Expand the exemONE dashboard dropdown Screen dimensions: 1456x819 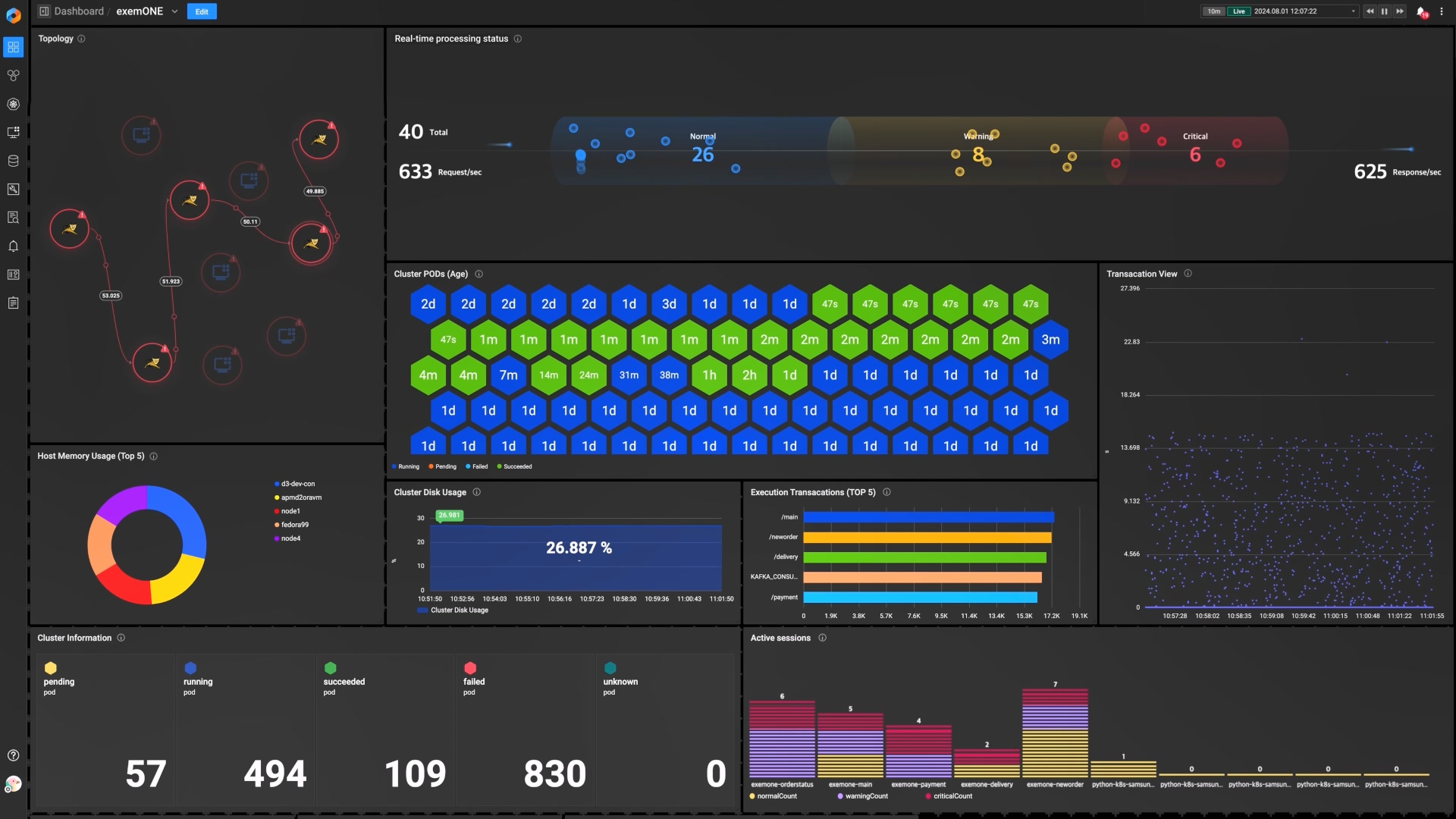pos(174,11)
